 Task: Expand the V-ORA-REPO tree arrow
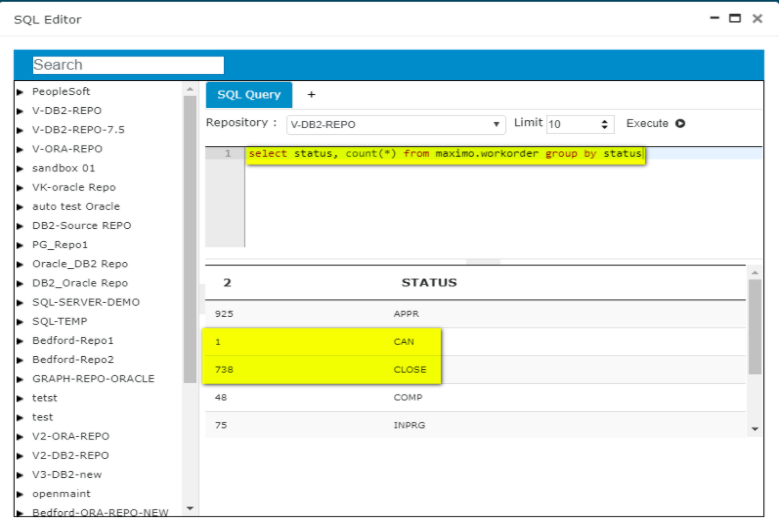pos(20,149)
